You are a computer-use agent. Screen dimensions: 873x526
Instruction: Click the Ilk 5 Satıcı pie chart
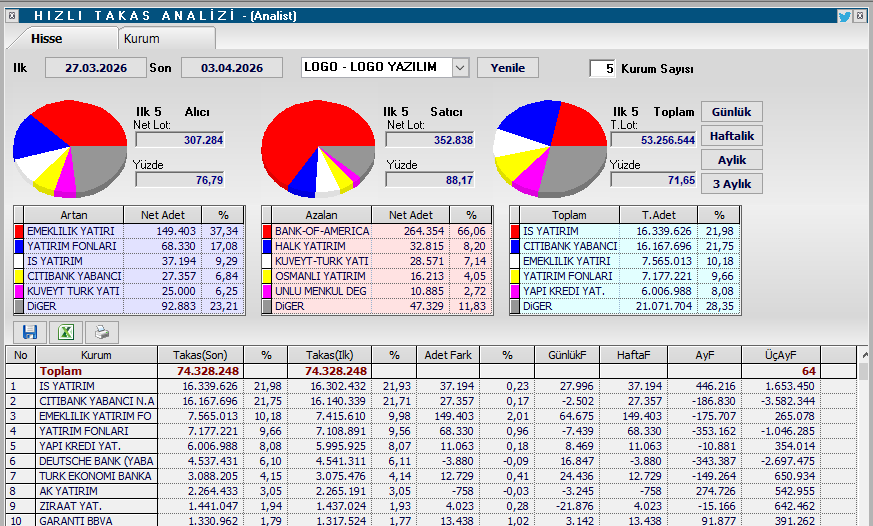(318, 149)
